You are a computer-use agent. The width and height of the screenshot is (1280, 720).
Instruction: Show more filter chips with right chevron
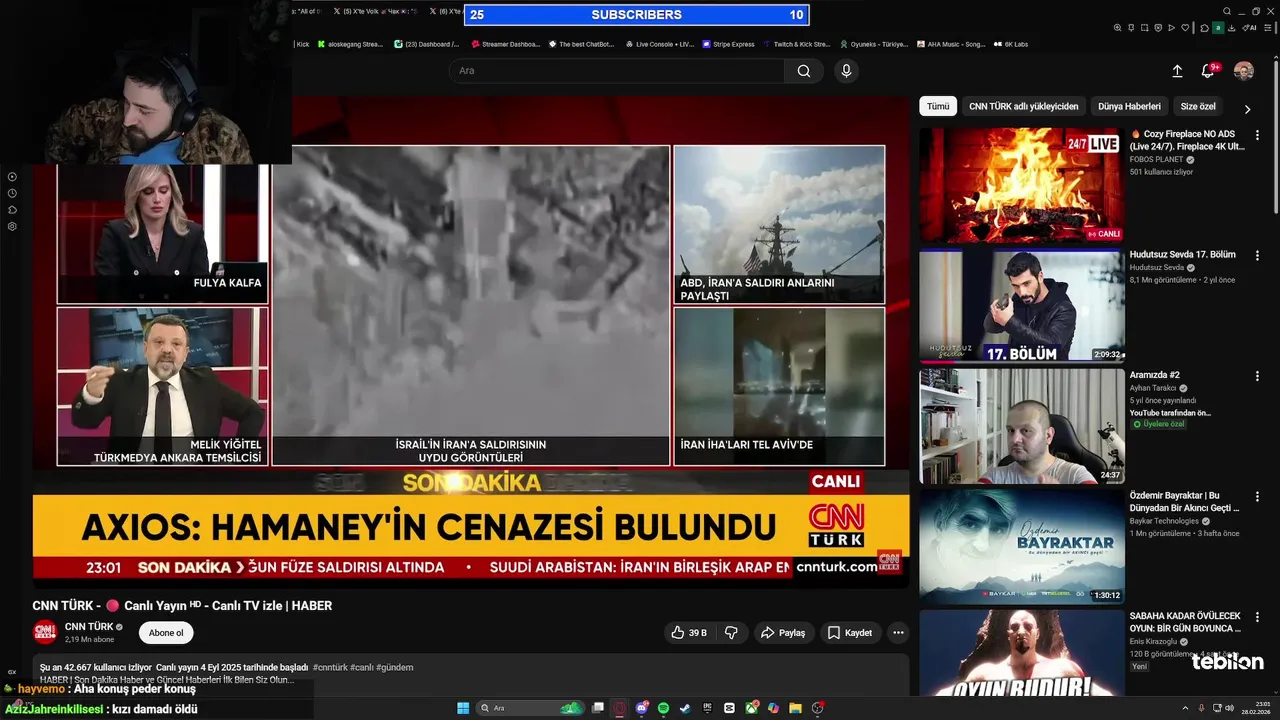click(x=1247, y=108)
